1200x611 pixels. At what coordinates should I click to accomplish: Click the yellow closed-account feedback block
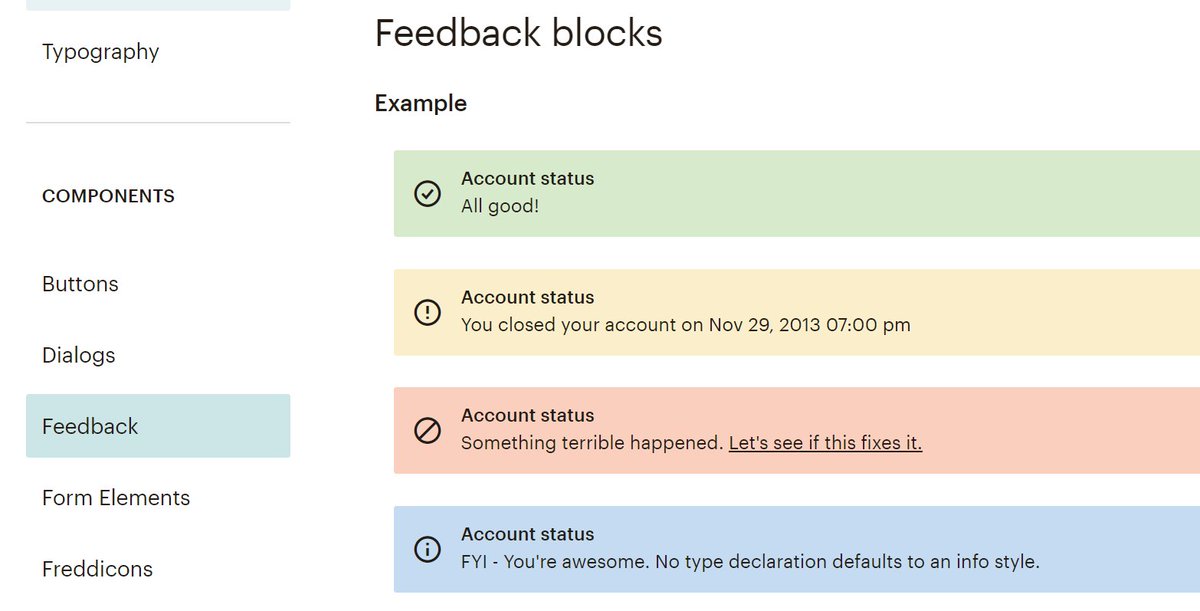click(x=797, y=313)
